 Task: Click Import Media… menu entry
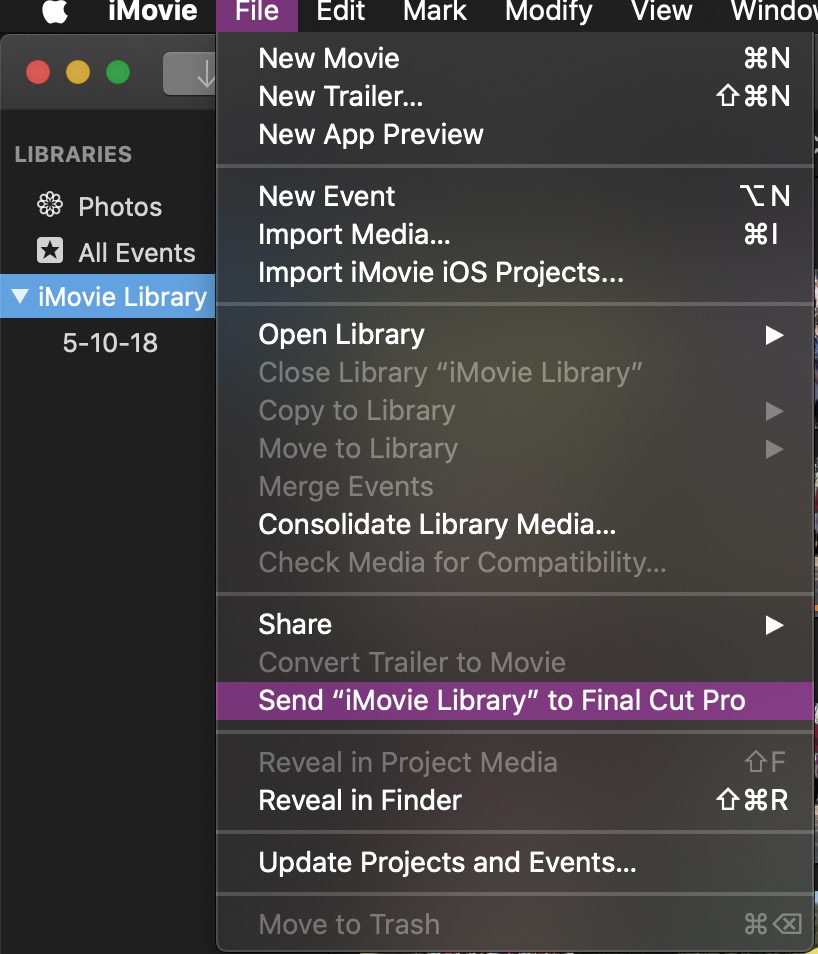pos(354,234)
